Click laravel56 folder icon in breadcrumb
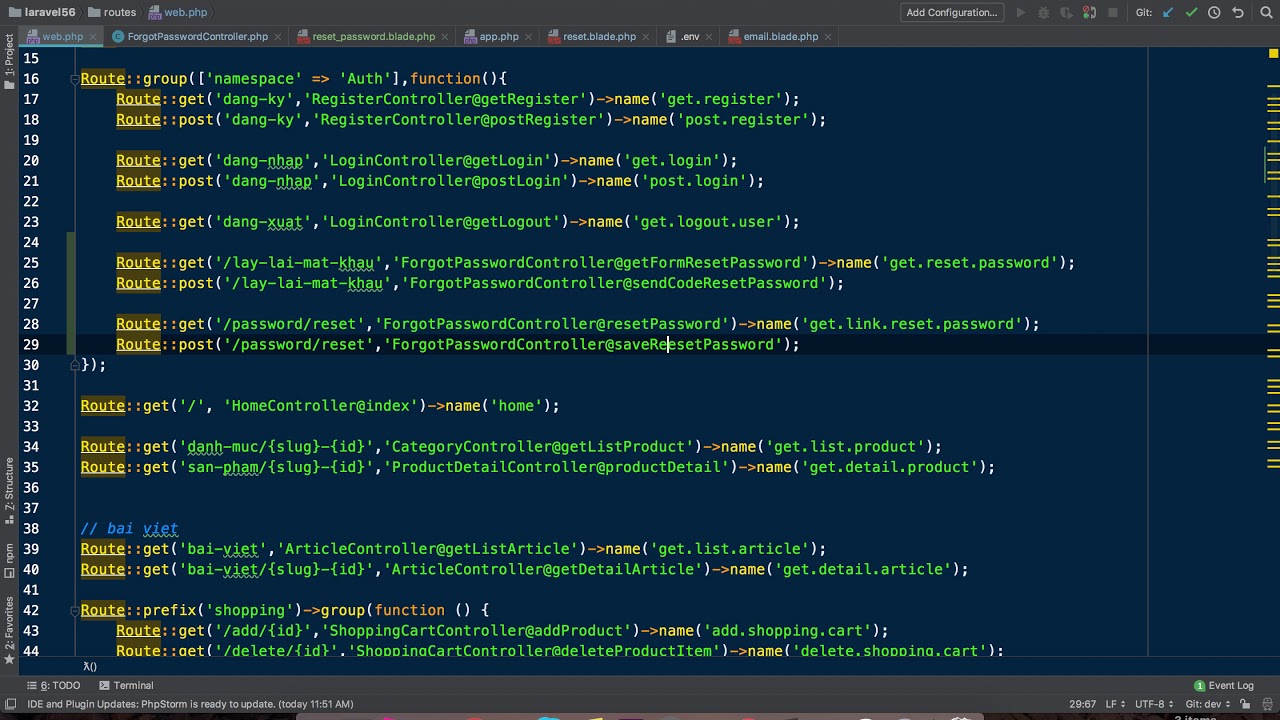1280x720 pixels. click(14, 13)
